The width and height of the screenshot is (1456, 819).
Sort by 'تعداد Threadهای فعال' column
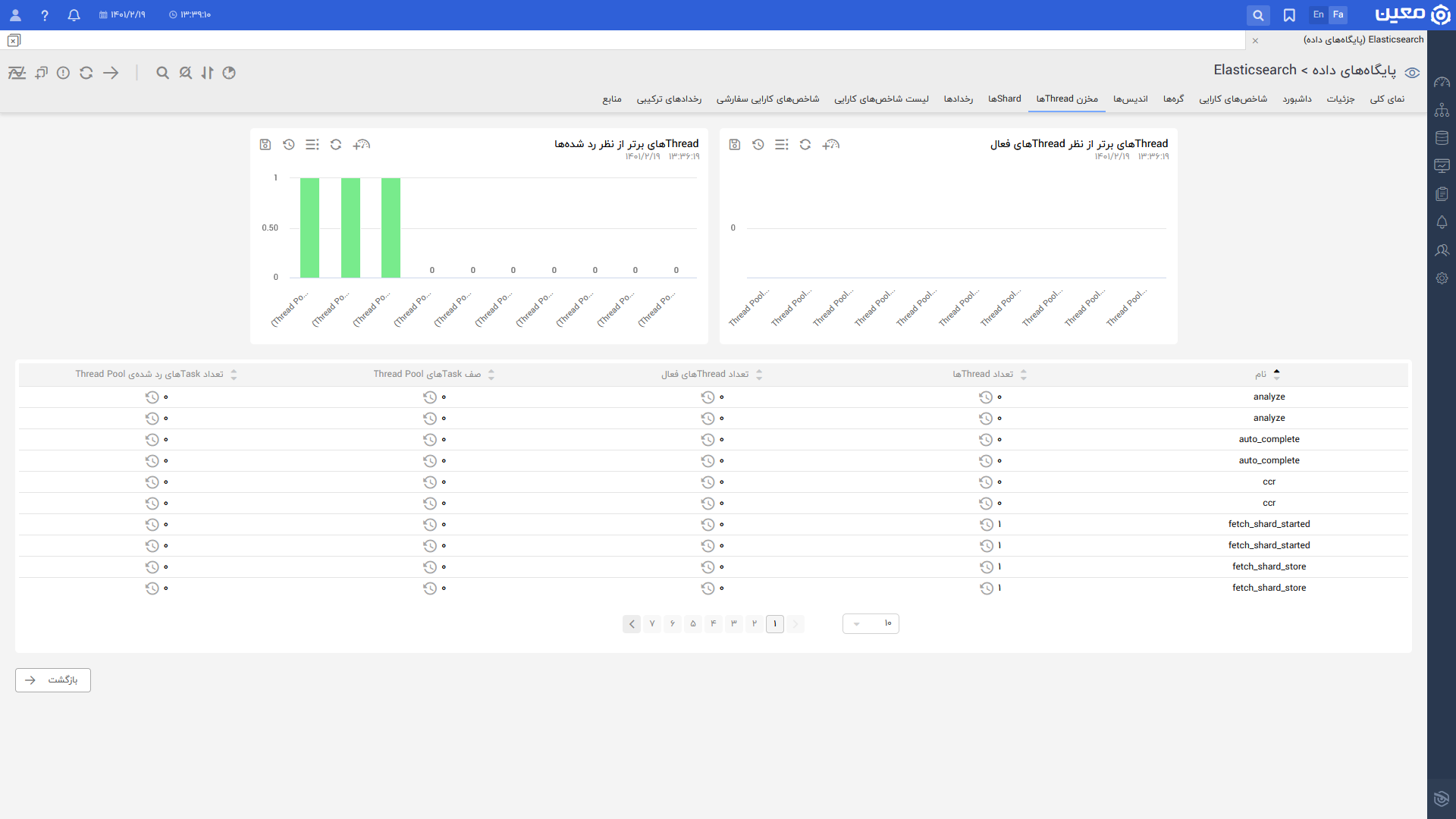pyautogui.click(x=711, y=375)
